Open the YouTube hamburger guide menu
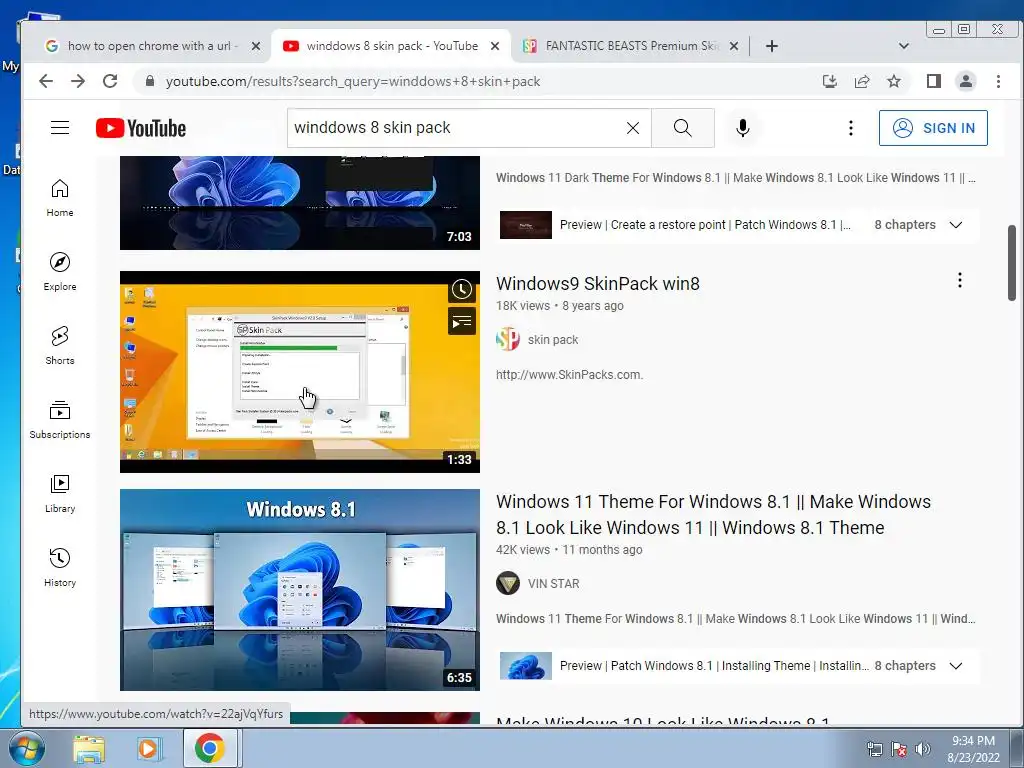The image size is (1024, 768). (x=60, y=127)
